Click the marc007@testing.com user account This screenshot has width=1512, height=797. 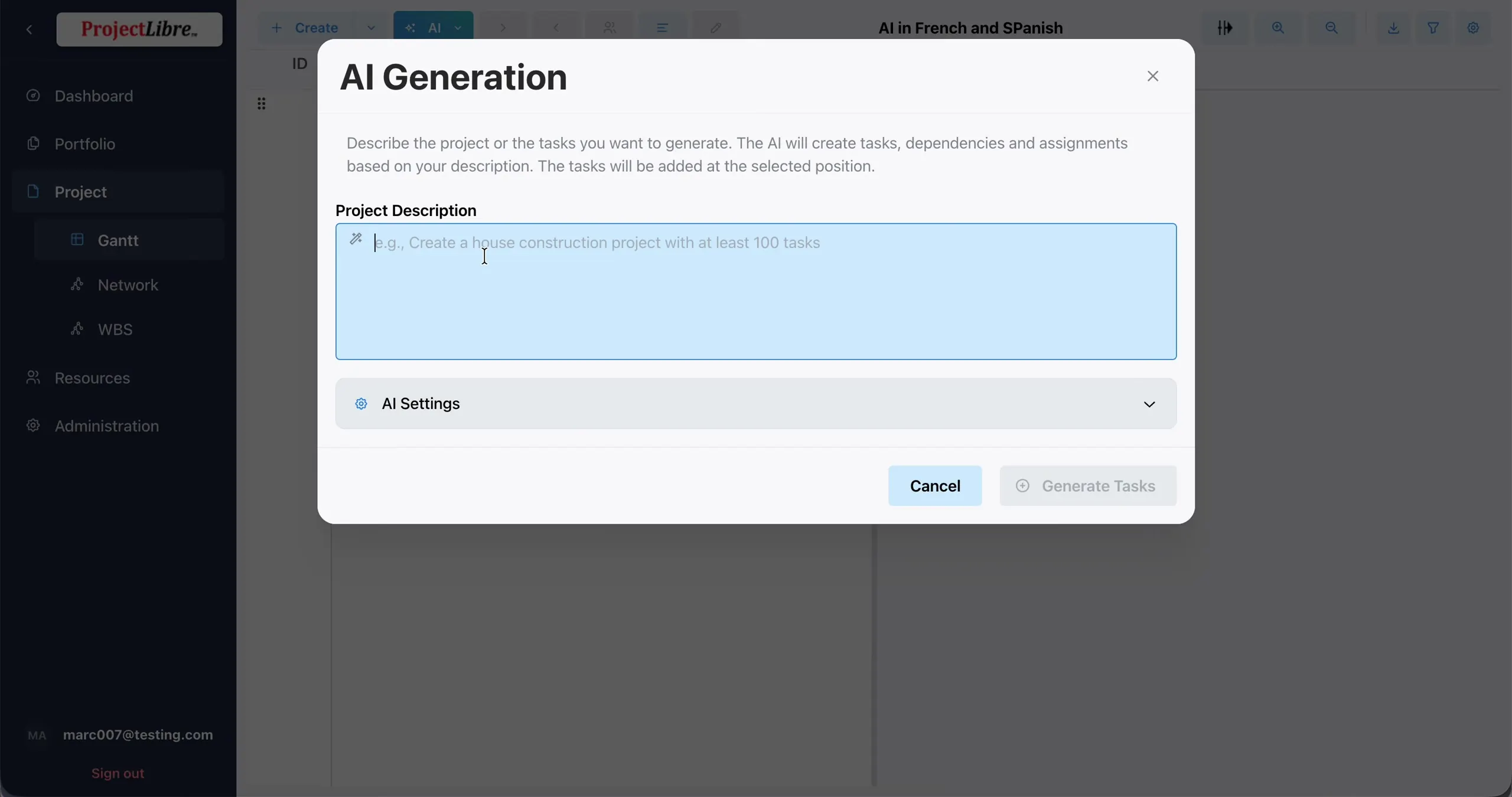coord(120,735)
